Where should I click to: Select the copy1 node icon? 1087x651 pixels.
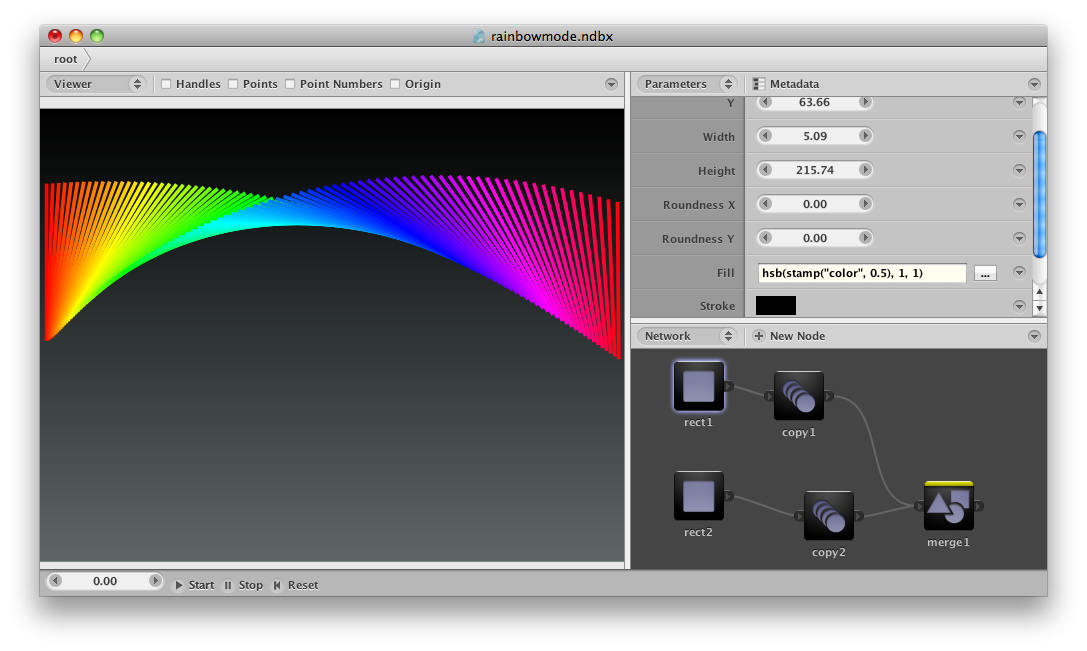coord(799,396)
